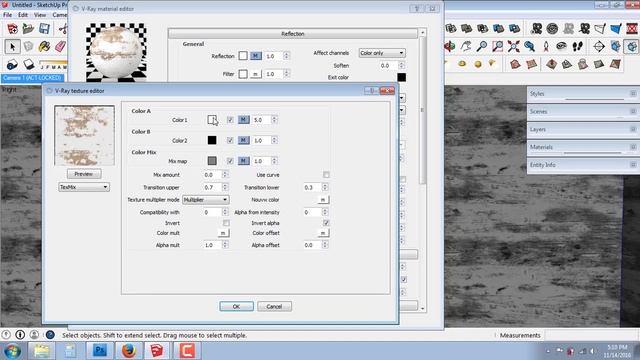Open the Affect channels Color only dropdown
640x360 pixels.
coord(382,53)
